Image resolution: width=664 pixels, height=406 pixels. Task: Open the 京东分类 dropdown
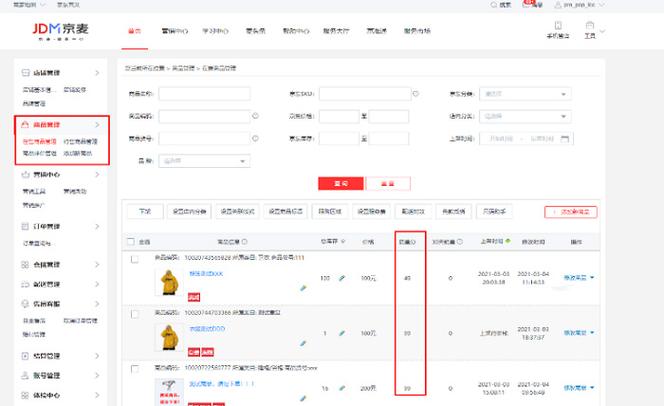click(x=525, y=94)
